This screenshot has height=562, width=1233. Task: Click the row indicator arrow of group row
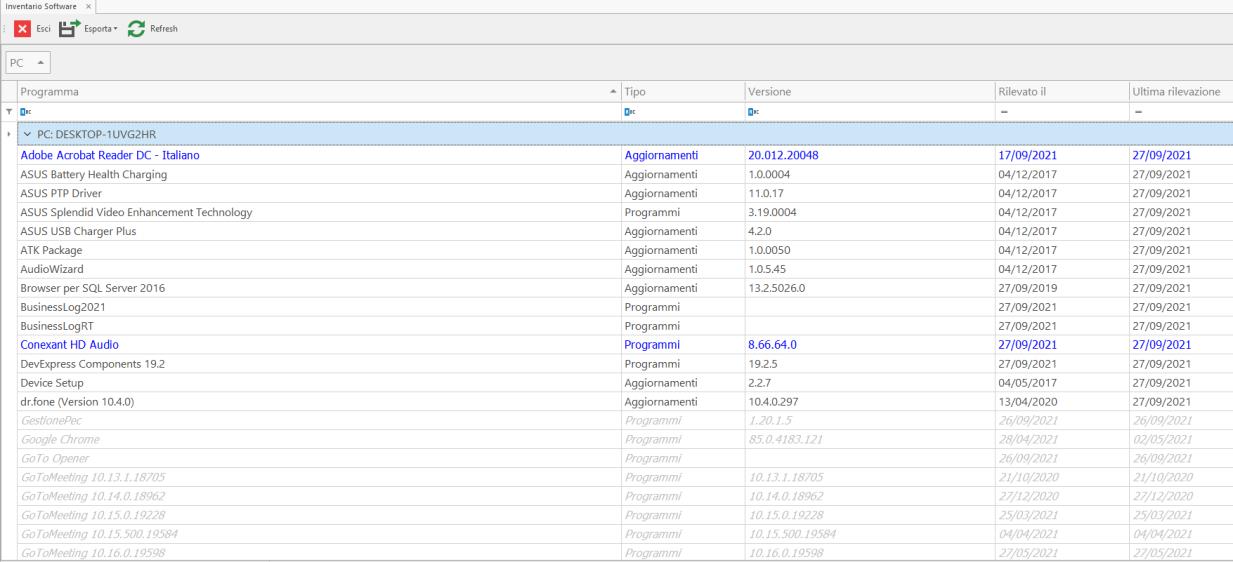pyautogui.click(x=9, y=134)
